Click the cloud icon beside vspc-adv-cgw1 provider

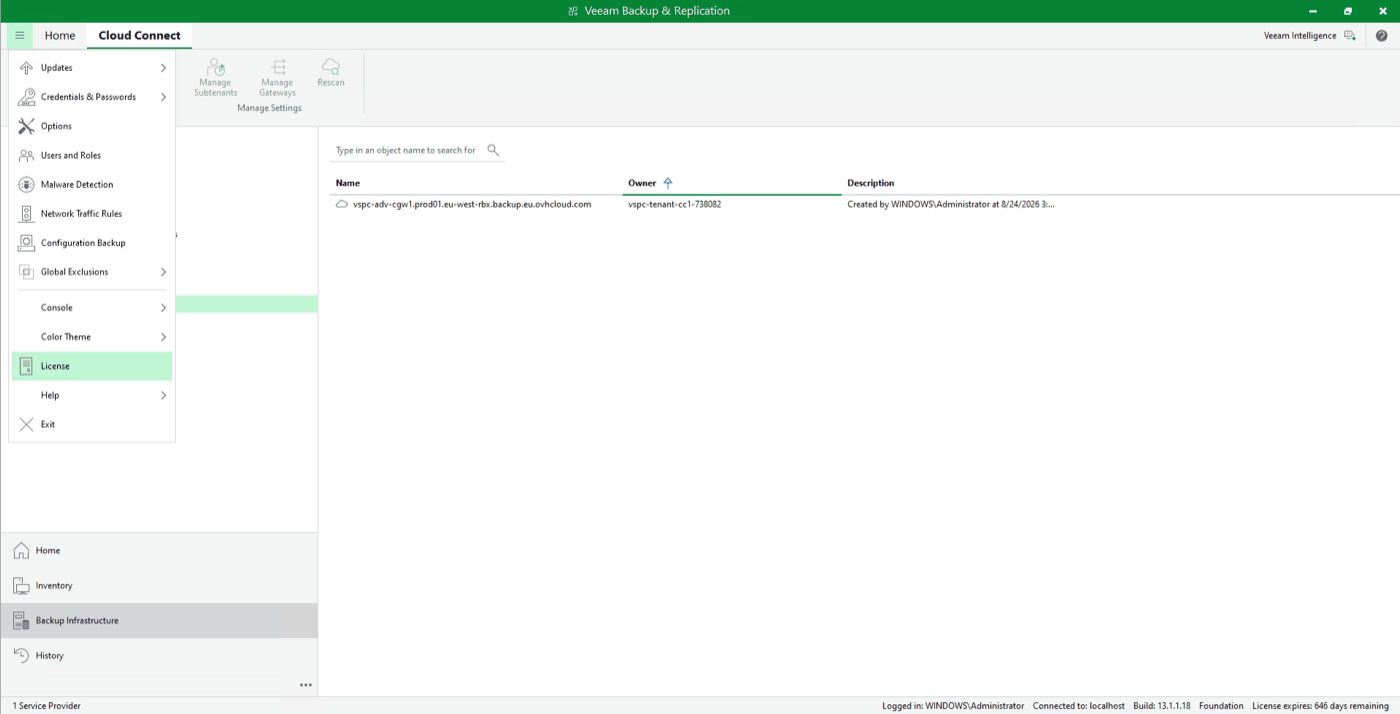(x=342, y=204)
